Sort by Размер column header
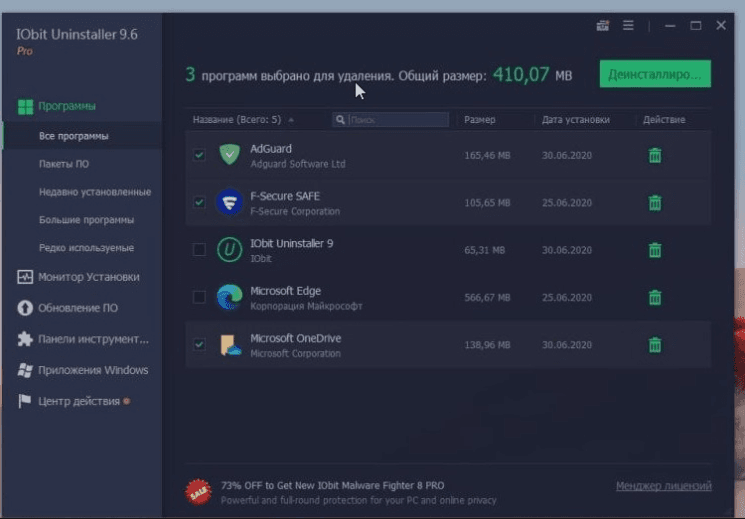The height and width of the screenshot is (519, 745). [480, 120]
